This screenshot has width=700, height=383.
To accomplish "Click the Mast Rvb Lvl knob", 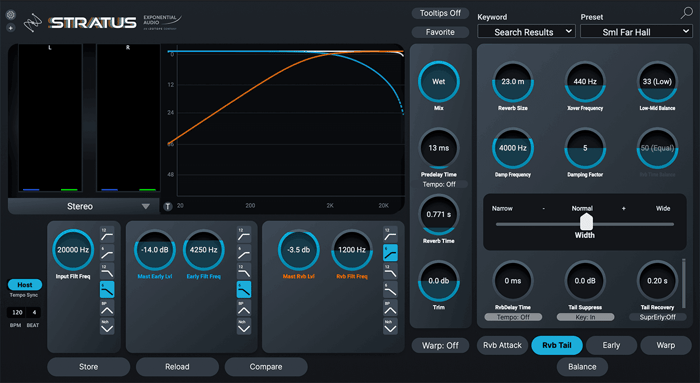I will click(x=299, y=250).
